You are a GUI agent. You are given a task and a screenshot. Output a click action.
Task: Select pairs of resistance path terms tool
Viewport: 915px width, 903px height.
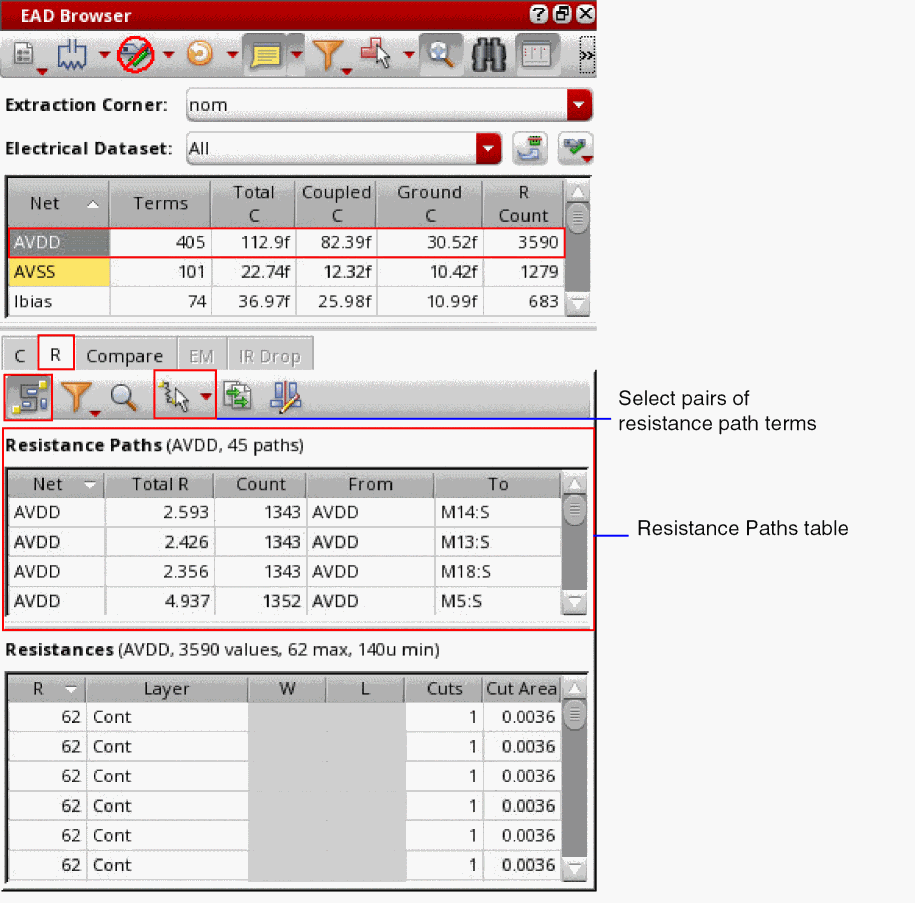[176, 397]
